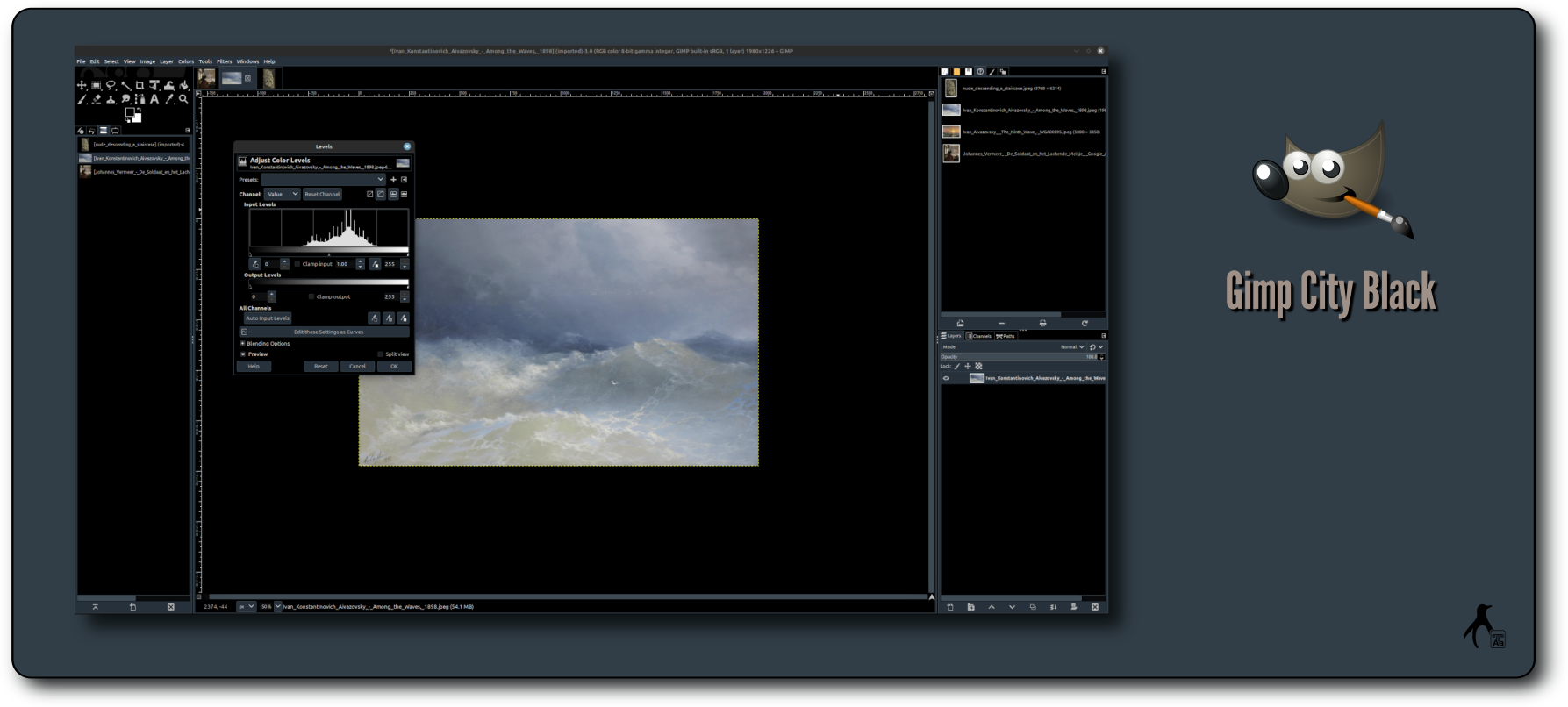This screenshot has height=707, width=1568.
Task: Click the Reset Channel button
Action: tap(322, 195)
